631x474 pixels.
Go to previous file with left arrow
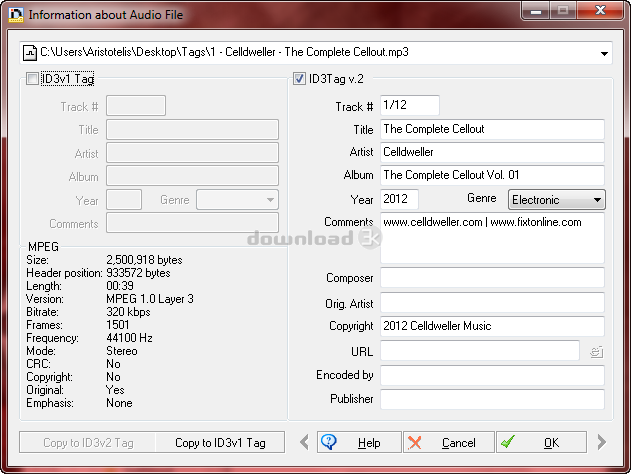pyautogui.click(x=305, y=442)
